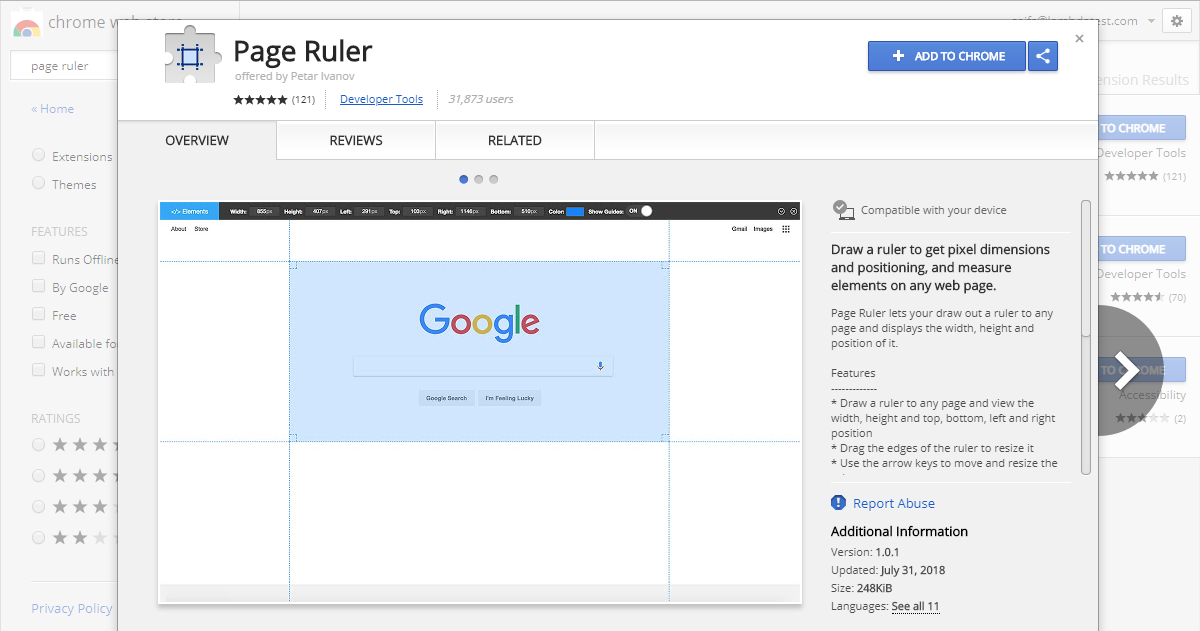Viewport: 1200px width, 631px height.
Task: Check the Runs Offline feature checkbox
Action: (38, 259)
